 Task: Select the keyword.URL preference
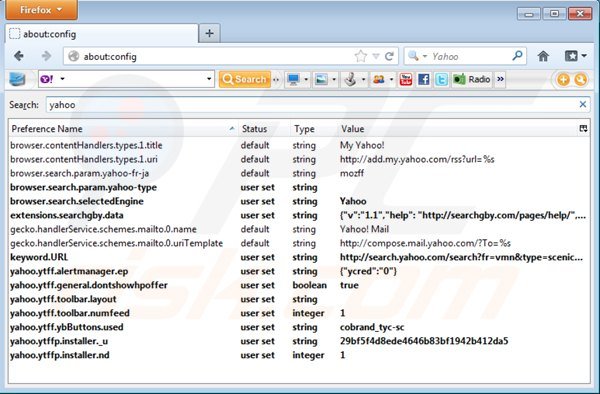click(299, 257)
